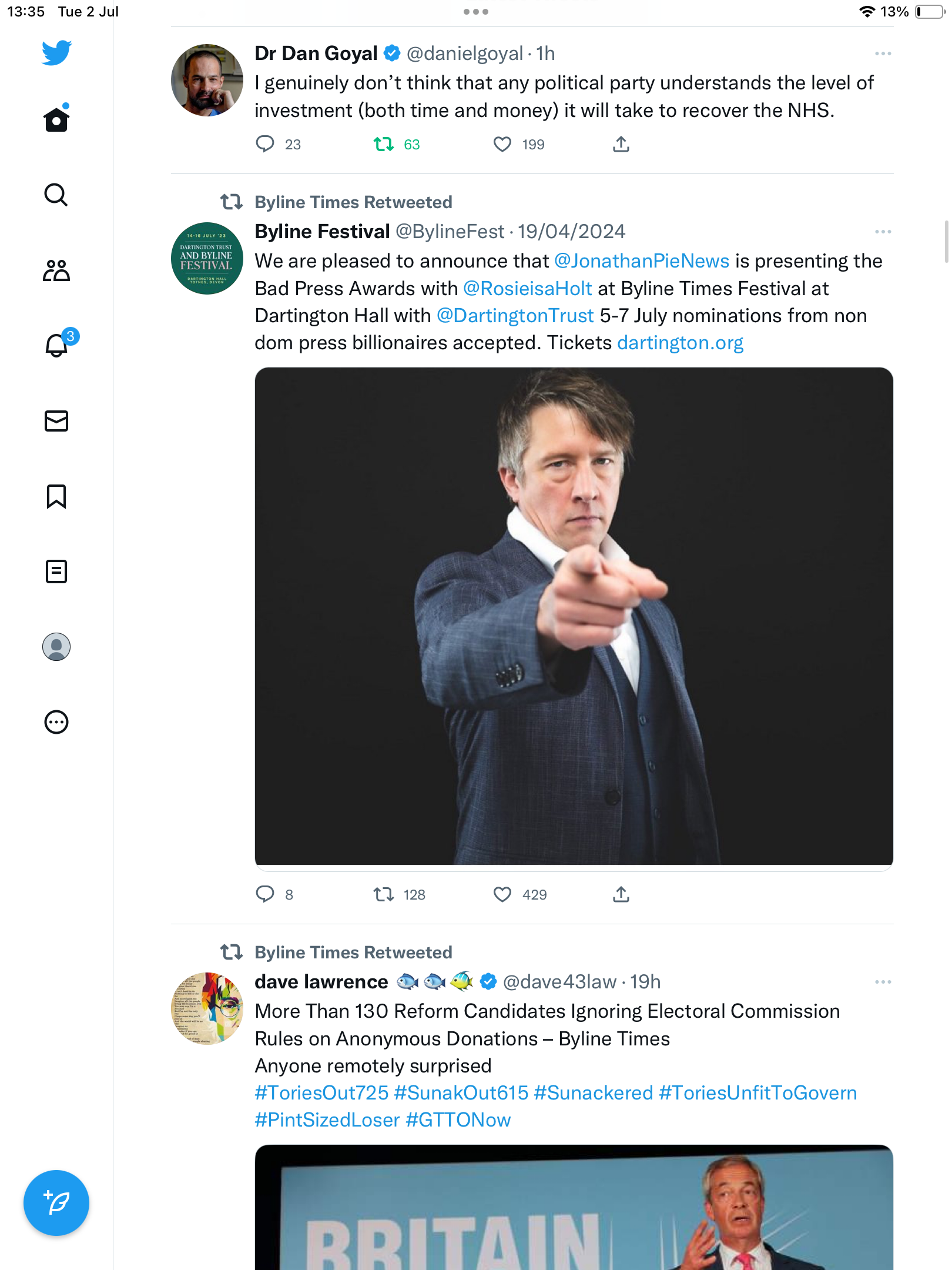Open the pointing man photo in tweet
Screen dimensions: 952x1270
pyautogui.click(x=574, y=616)
